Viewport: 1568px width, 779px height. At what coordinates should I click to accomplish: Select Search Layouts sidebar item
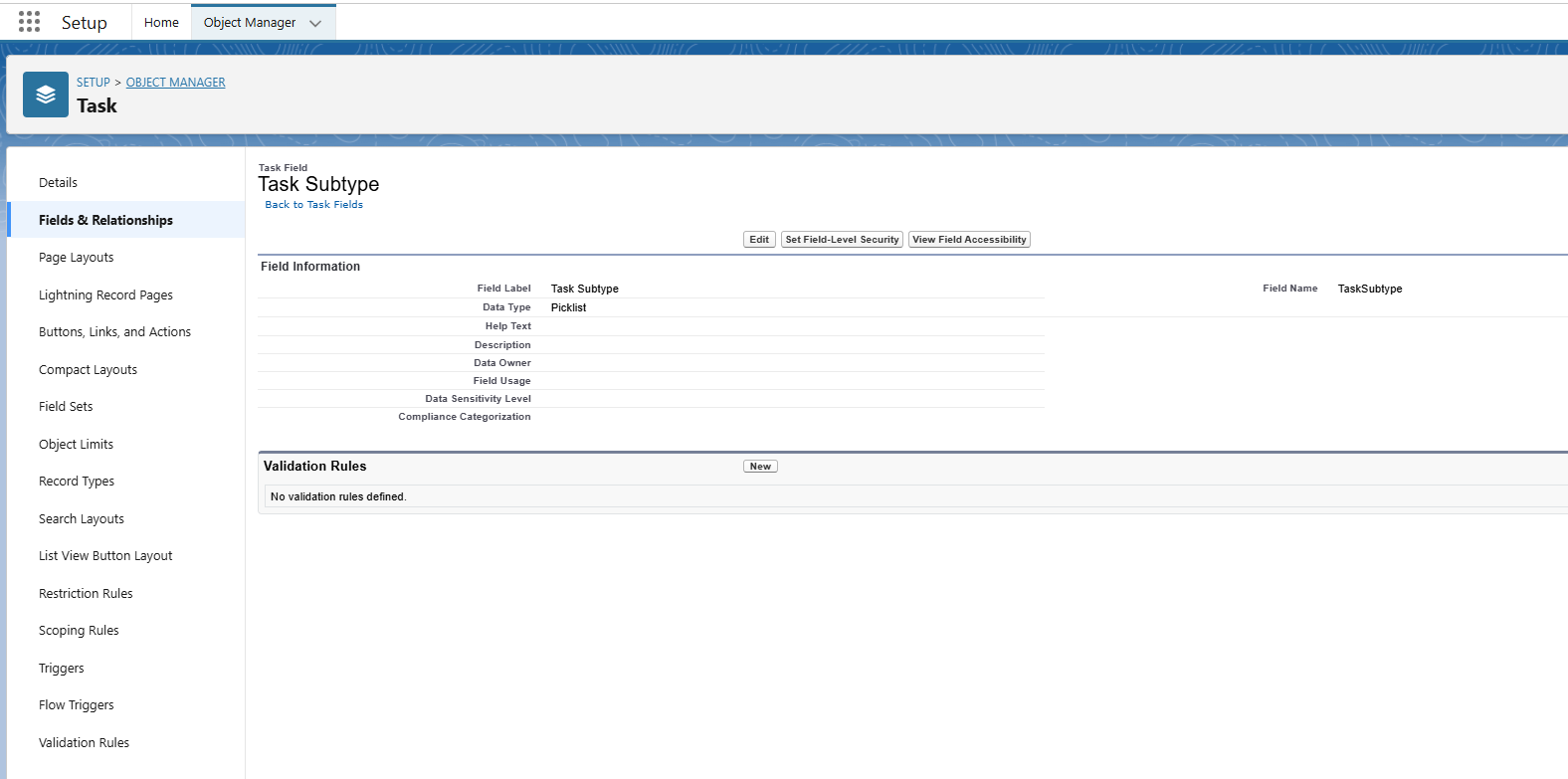(x=82, y=519)
